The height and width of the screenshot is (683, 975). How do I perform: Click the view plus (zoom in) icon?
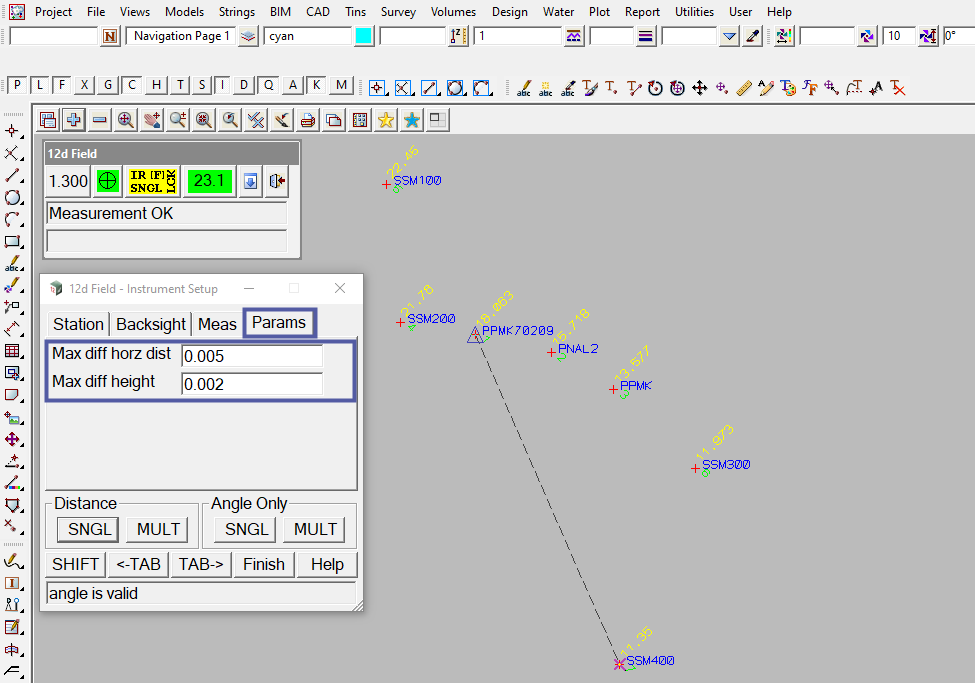pos(74,120)
